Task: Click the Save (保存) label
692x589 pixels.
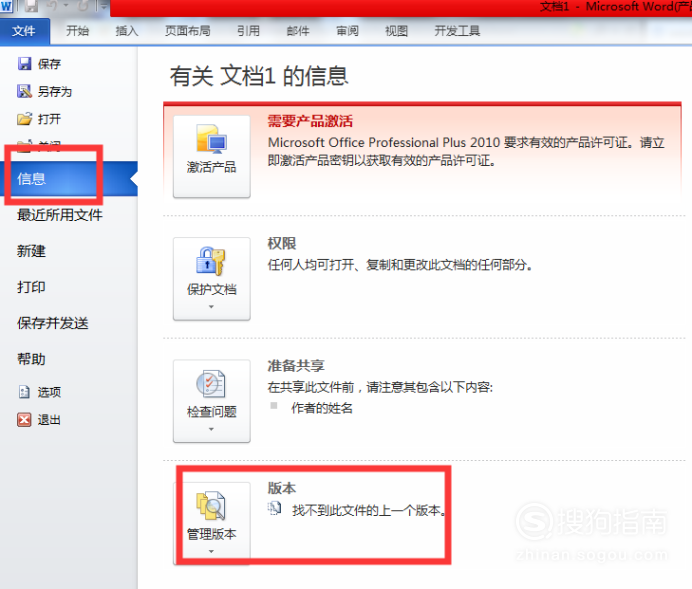Action: pyautogui.click(x=49, y=64)
